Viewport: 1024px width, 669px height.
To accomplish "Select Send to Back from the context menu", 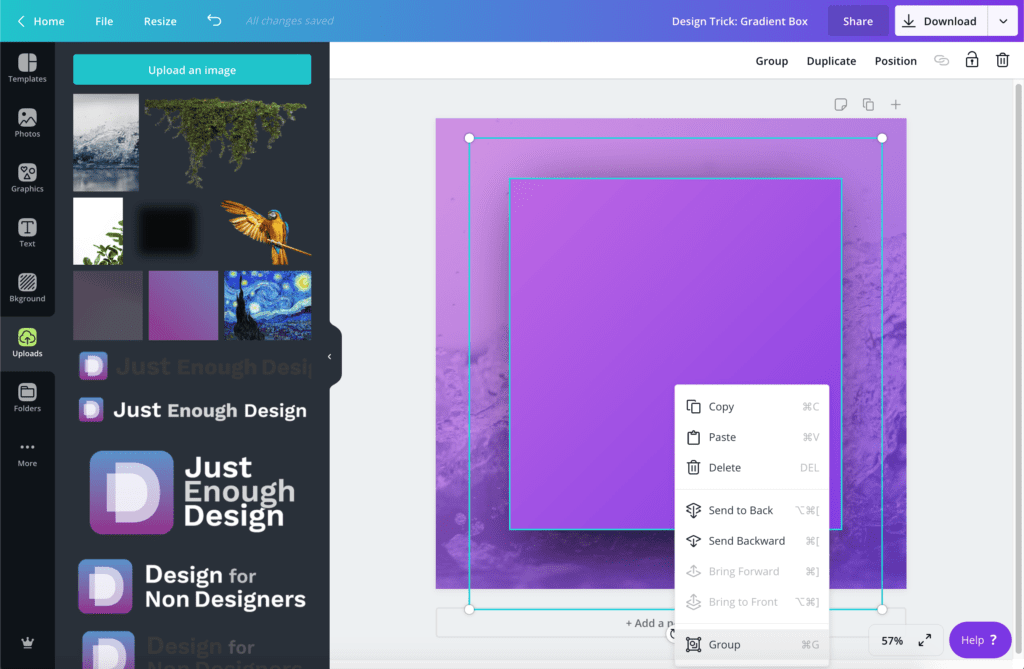I will click(741, 510).
